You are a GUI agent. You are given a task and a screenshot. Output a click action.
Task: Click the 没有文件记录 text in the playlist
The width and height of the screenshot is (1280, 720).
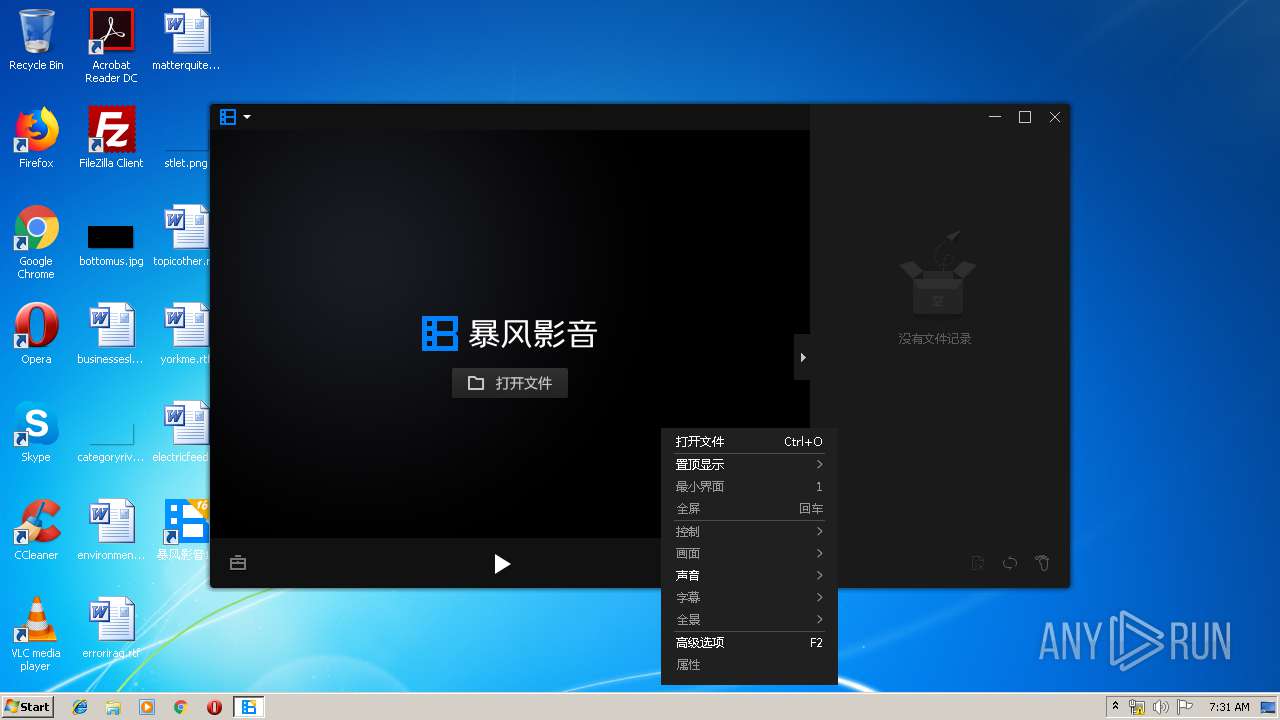(x=935, y=339)
